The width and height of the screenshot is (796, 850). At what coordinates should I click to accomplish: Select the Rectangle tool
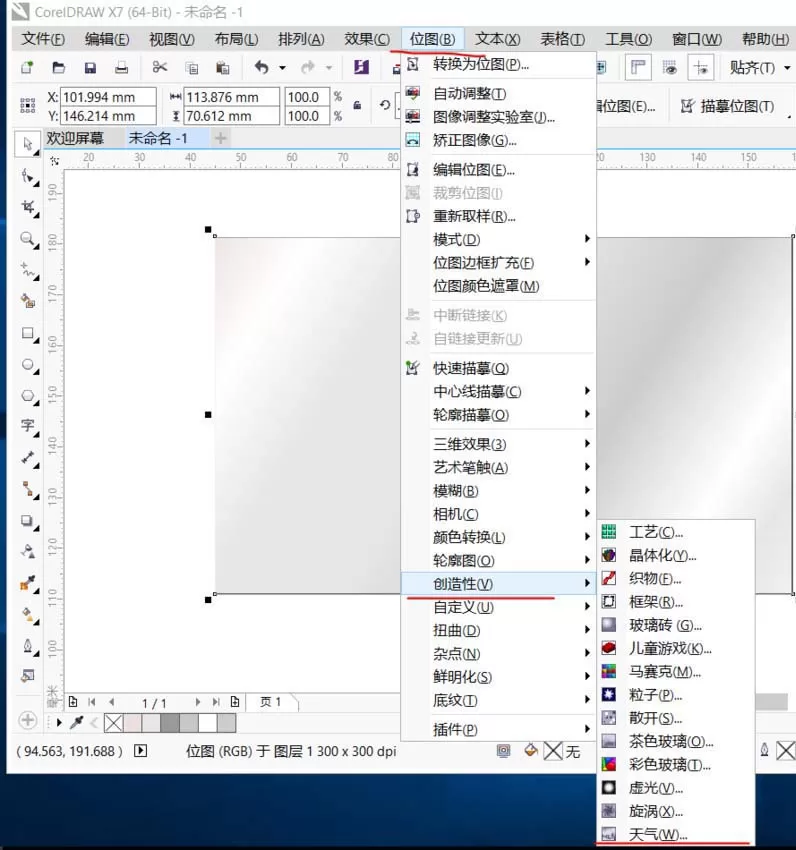coord(27,333)
